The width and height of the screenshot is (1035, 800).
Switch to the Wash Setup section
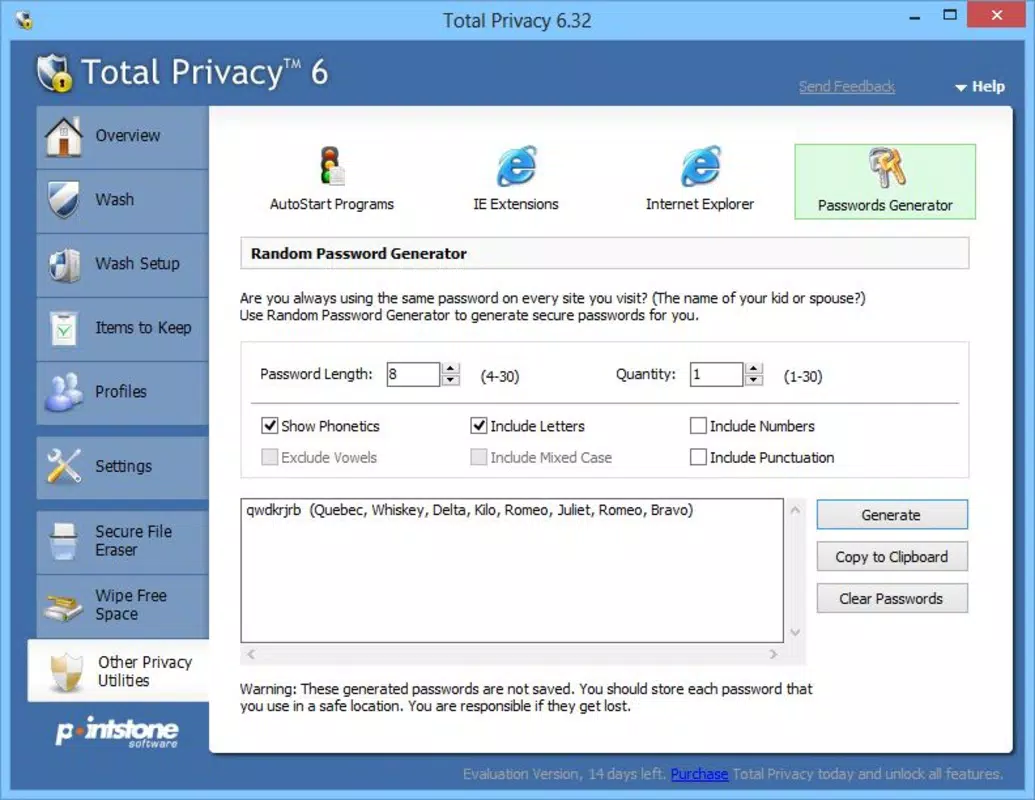coord(123,265)
